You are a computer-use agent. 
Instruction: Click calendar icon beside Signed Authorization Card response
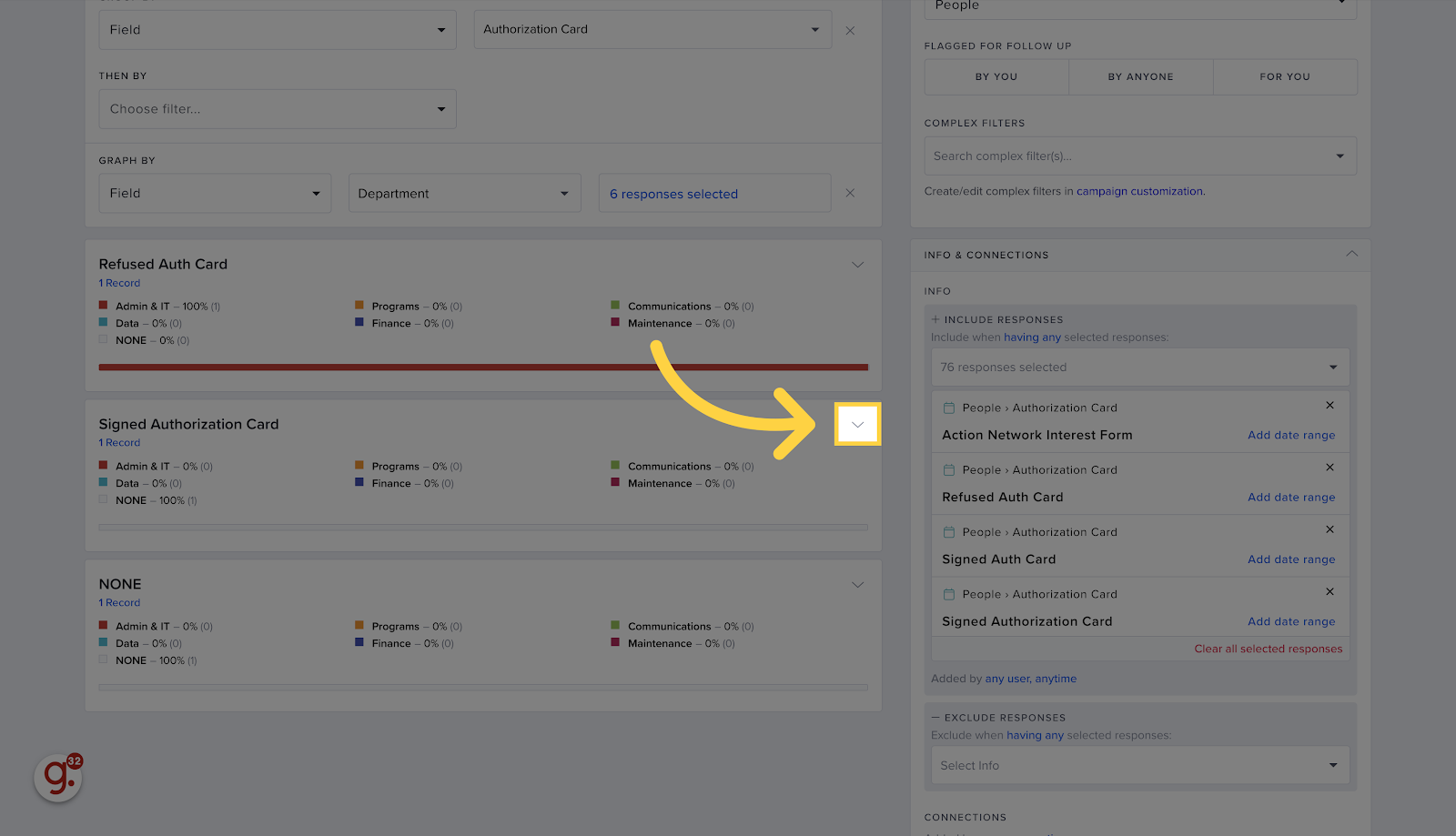pos(949,595)
